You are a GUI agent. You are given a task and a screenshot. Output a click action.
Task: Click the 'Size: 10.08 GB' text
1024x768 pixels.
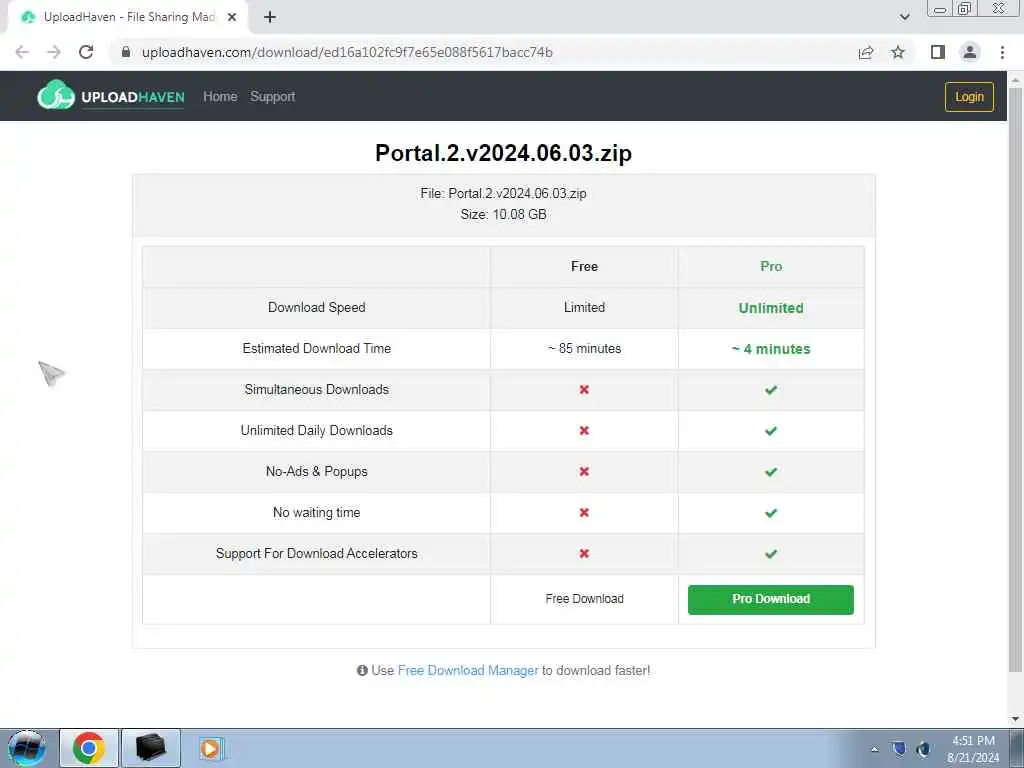pos(504,214)
